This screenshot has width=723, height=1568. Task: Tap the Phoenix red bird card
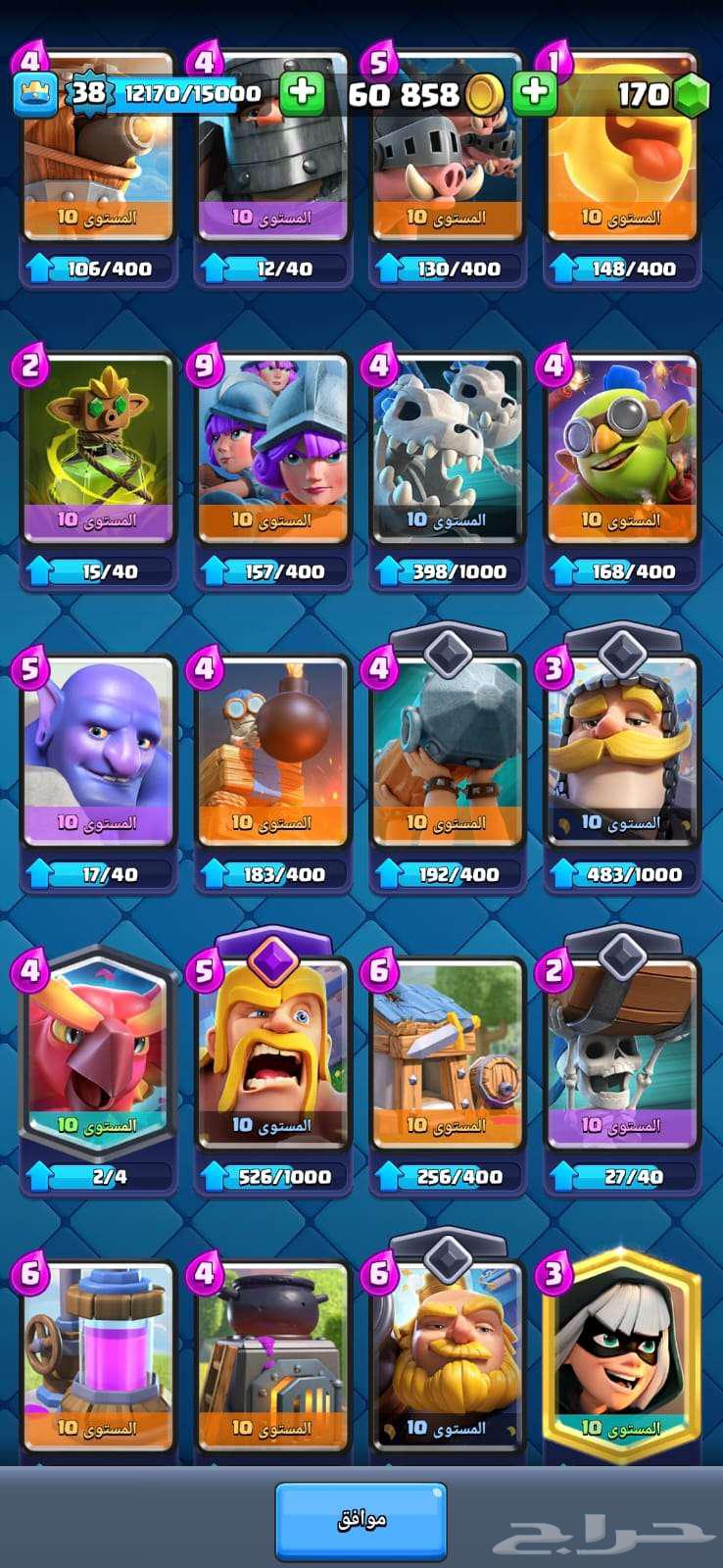[97, 1054]
